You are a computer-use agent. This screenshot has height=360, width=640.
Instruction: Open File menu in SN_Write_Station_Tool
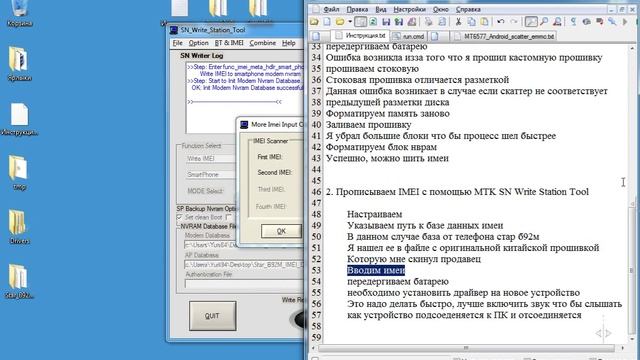point(178,43)
